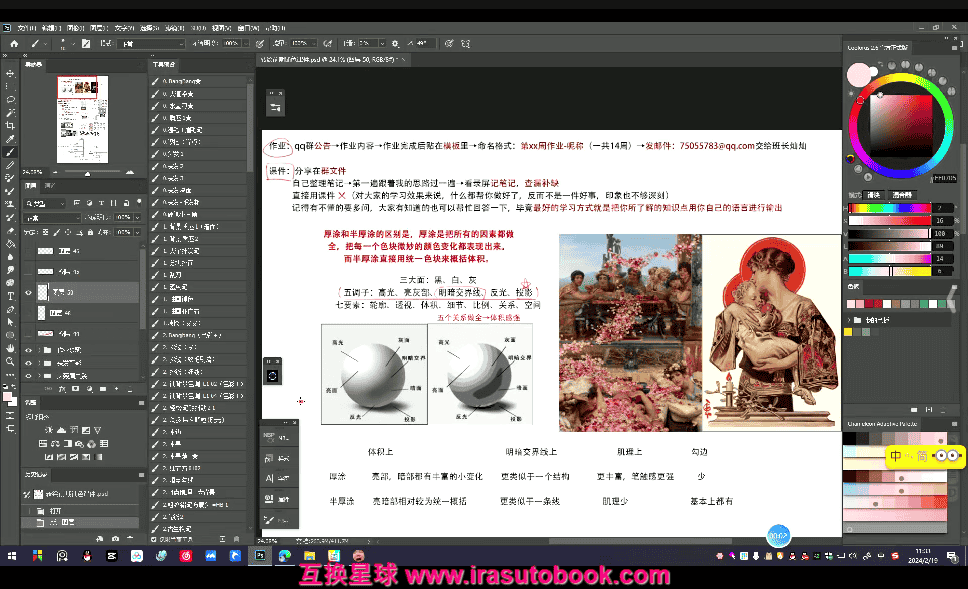Toggle lock transparent pixels
This screenshot has width=968, height=589.
(45, 232)
